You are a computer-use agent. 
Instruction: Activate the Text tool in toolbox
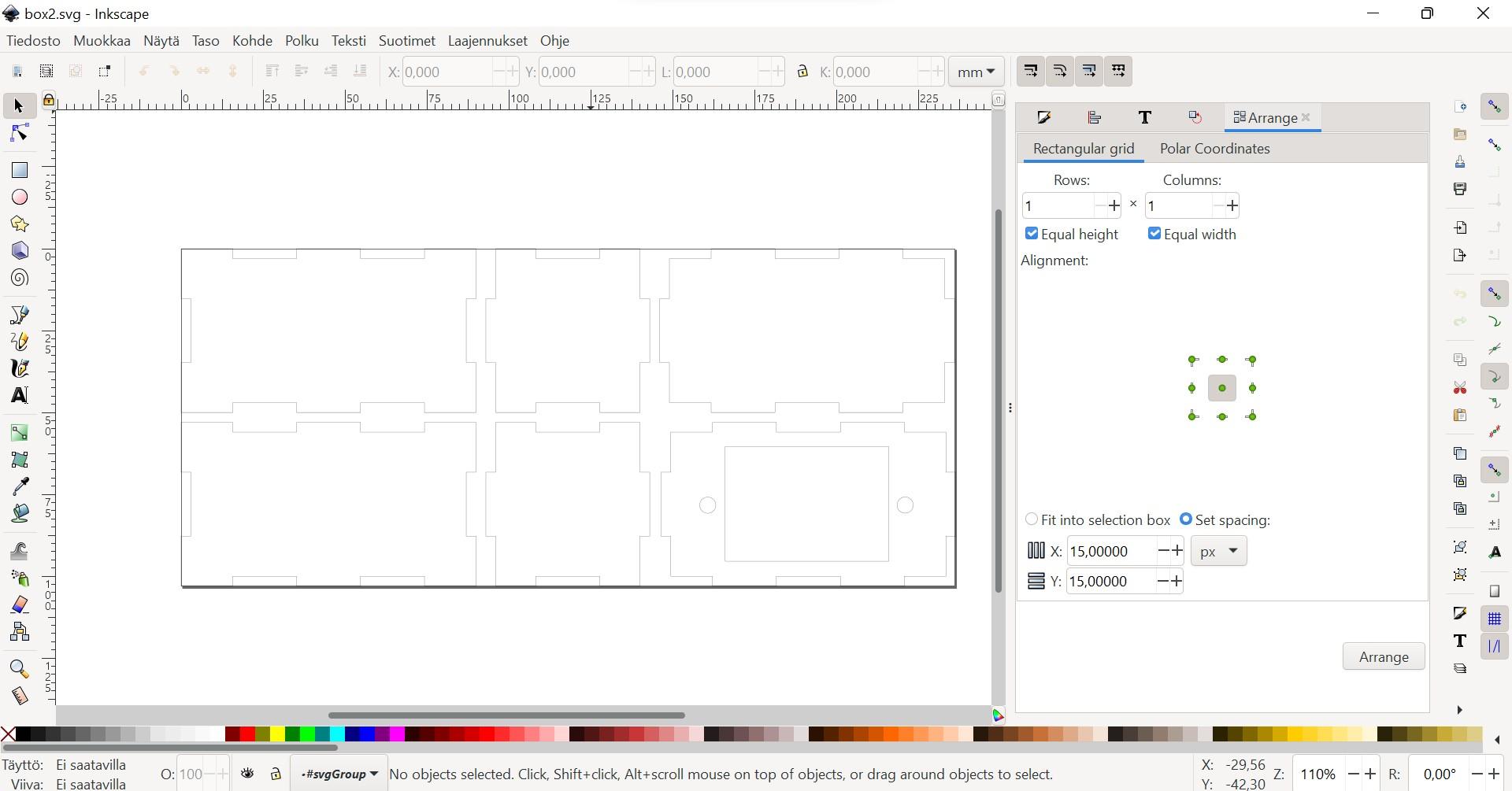(19, 395)
